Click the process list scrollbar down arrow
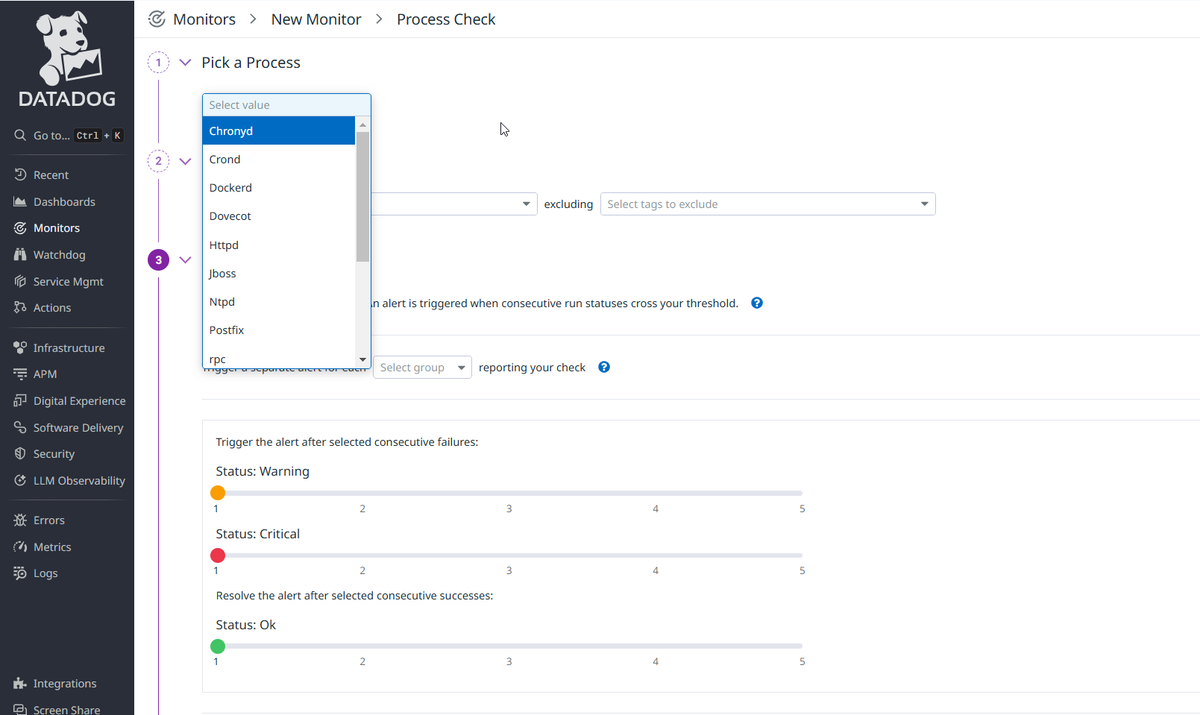Image resolution: width=1200 pixels, height=715 pixels. tap(363, 359)
